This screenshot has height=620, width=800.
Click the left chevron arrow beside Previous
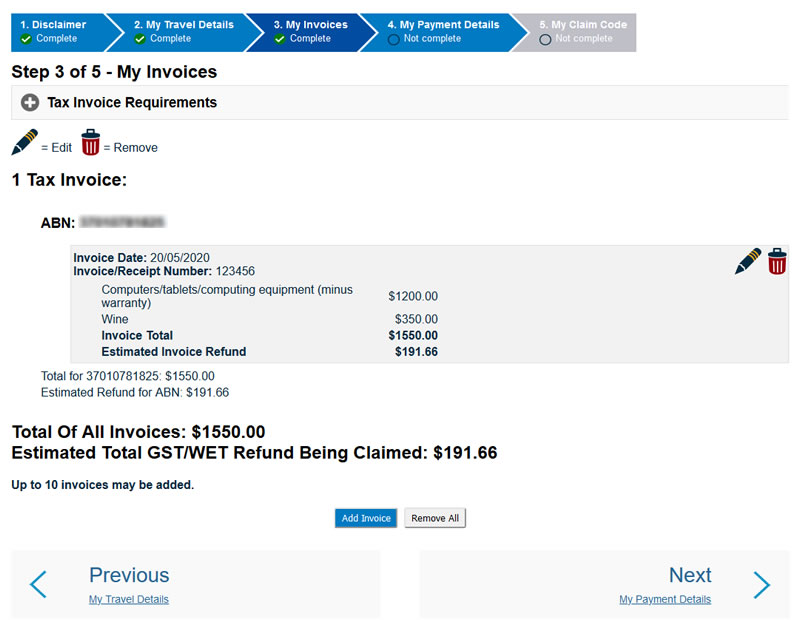(38, 584)
